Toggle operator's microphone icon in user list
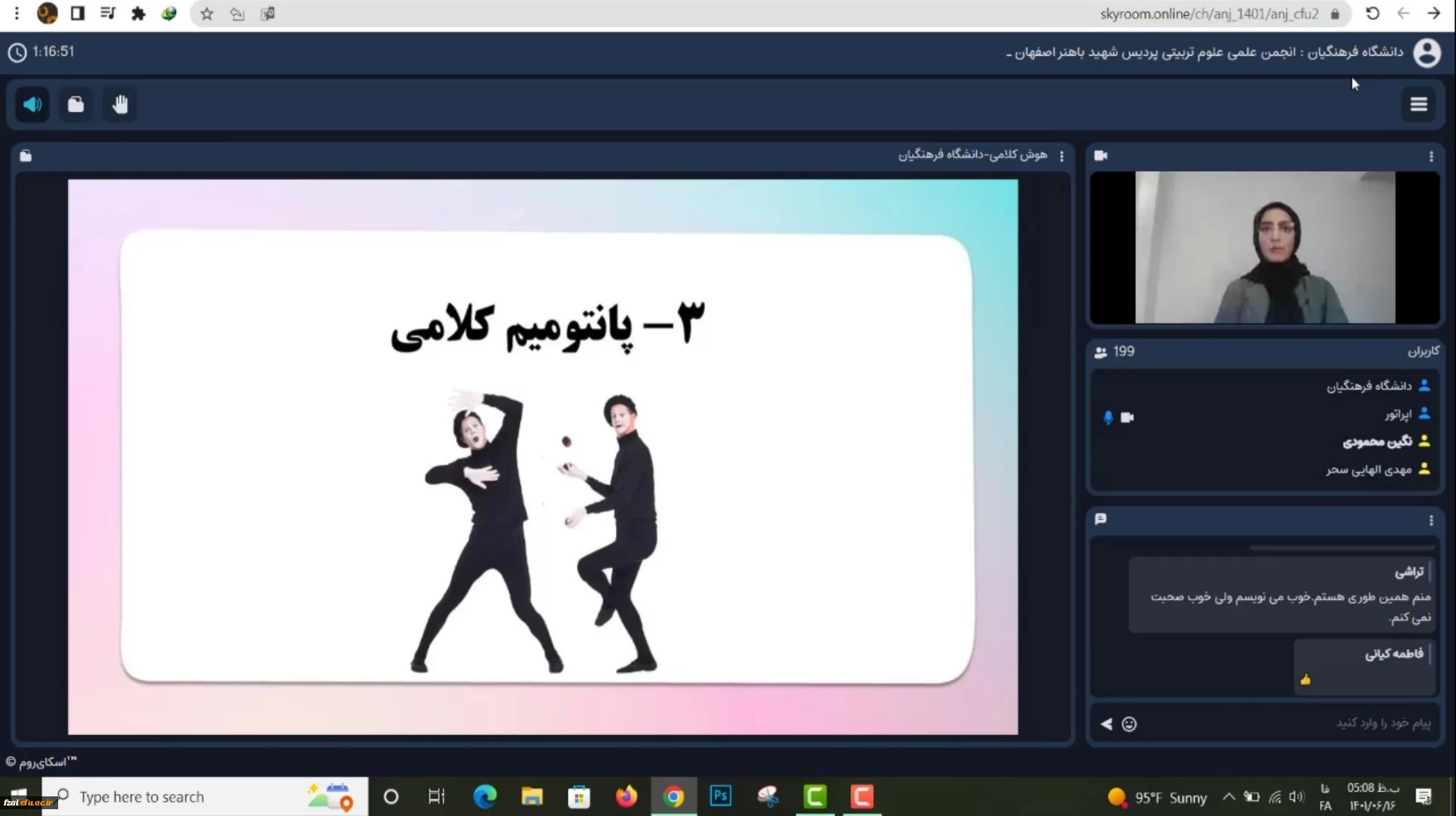 1108,417
